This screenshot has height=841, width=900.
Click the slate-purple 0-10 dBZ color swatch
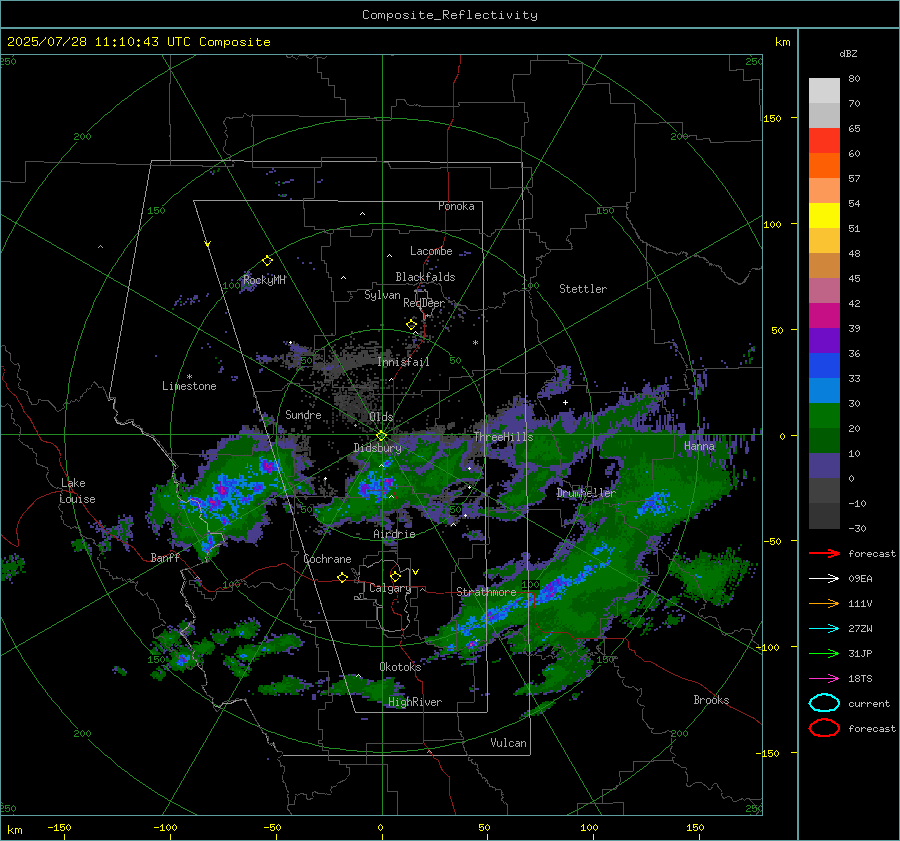tap(824, 466)
